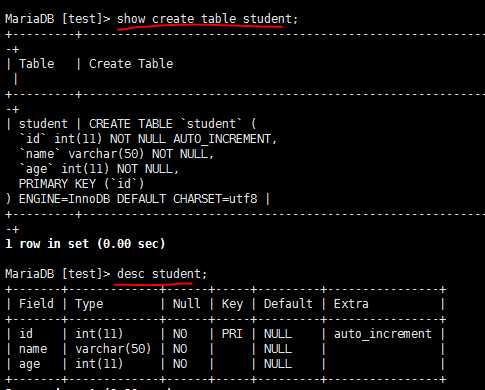Screen dimensions: 485x390
Task: Click the 'id' cell in Field column
Action: click(x=26, y=334)
